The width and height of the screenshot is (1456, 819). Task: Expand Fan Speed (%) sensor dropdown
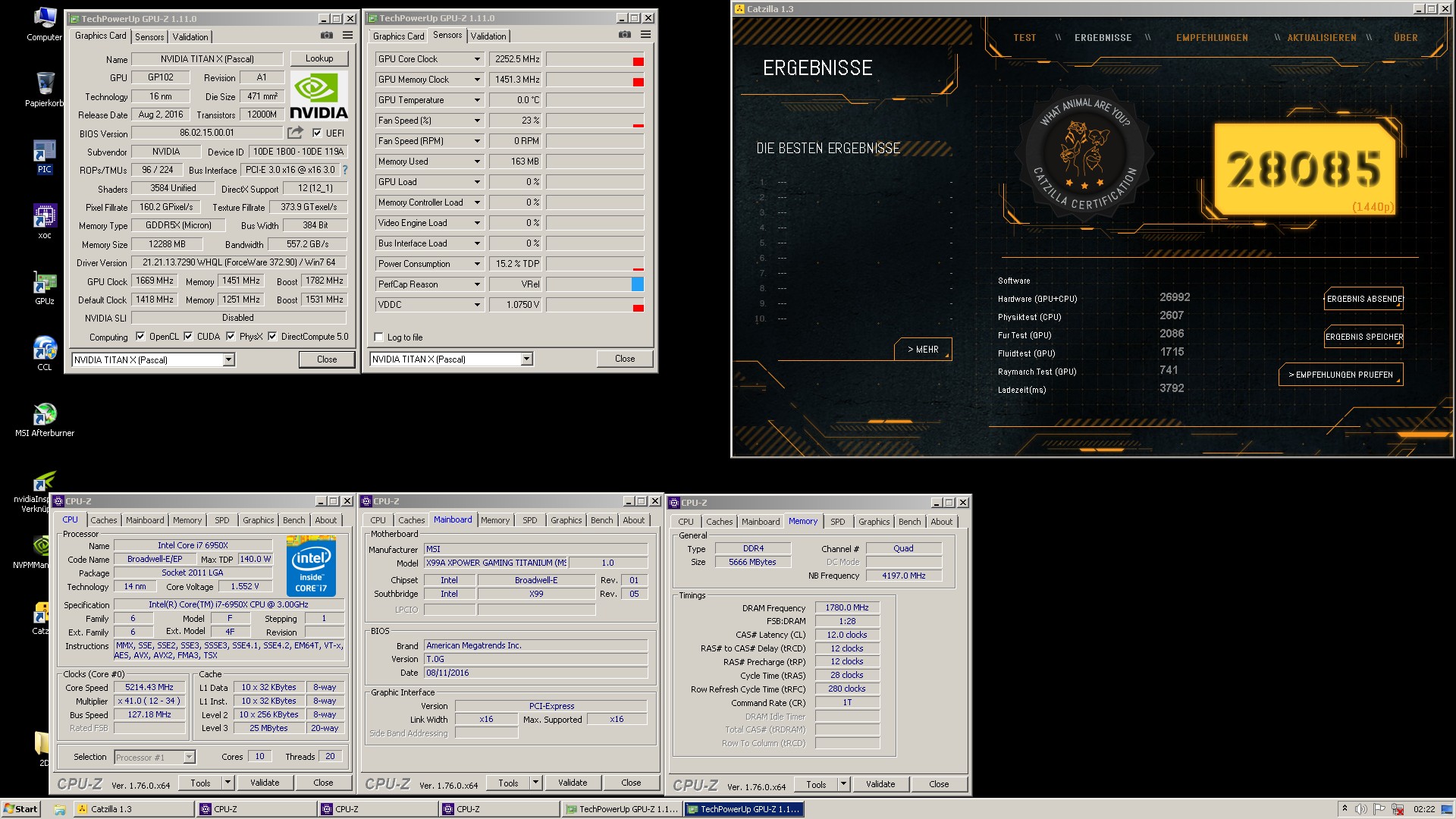(477, 121)
